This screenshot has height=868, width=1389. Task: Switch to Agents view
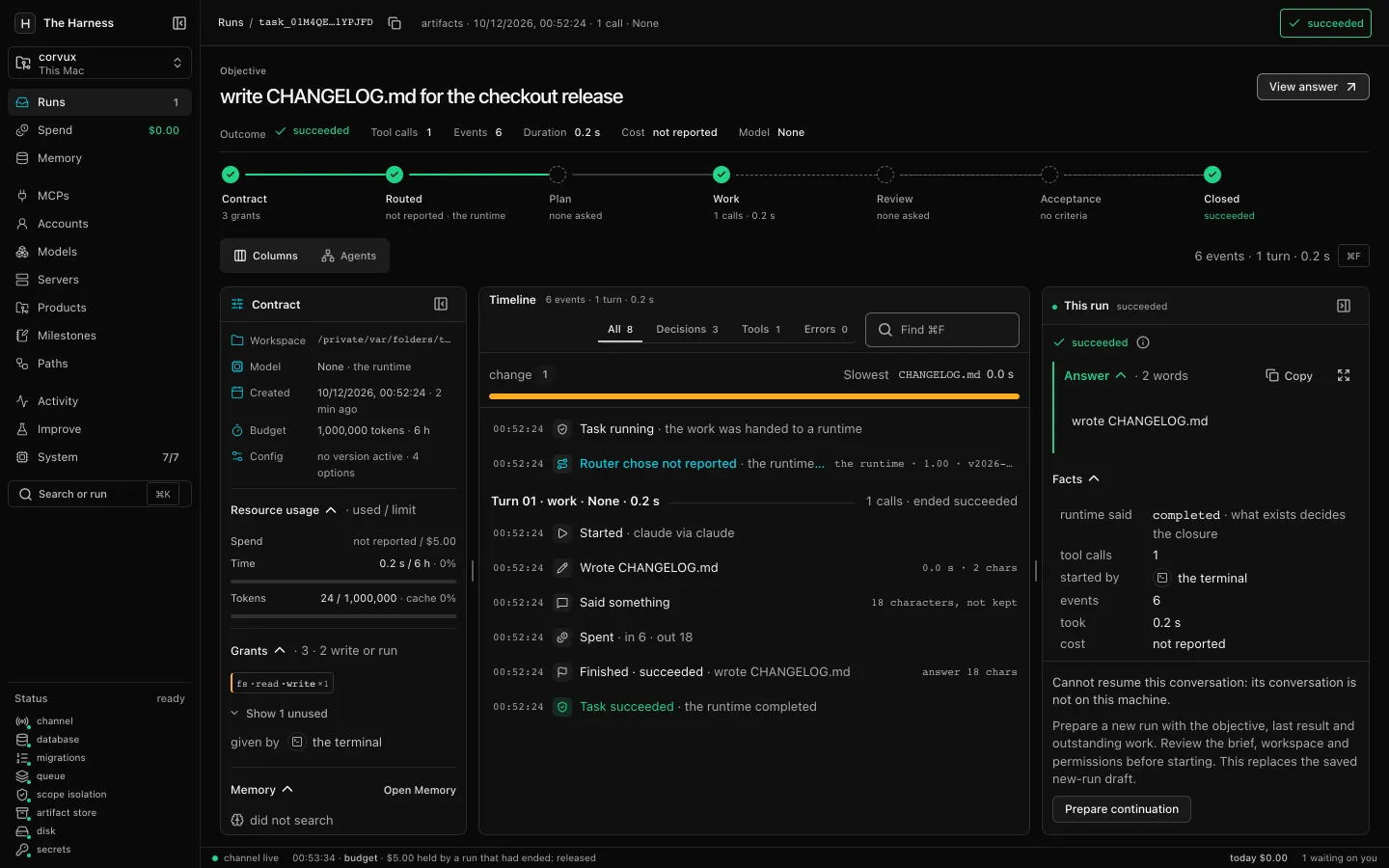point(349,256)
